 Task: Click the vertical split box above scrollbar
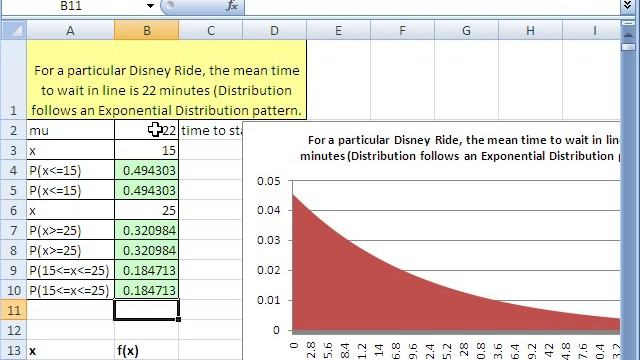point(628,23)
